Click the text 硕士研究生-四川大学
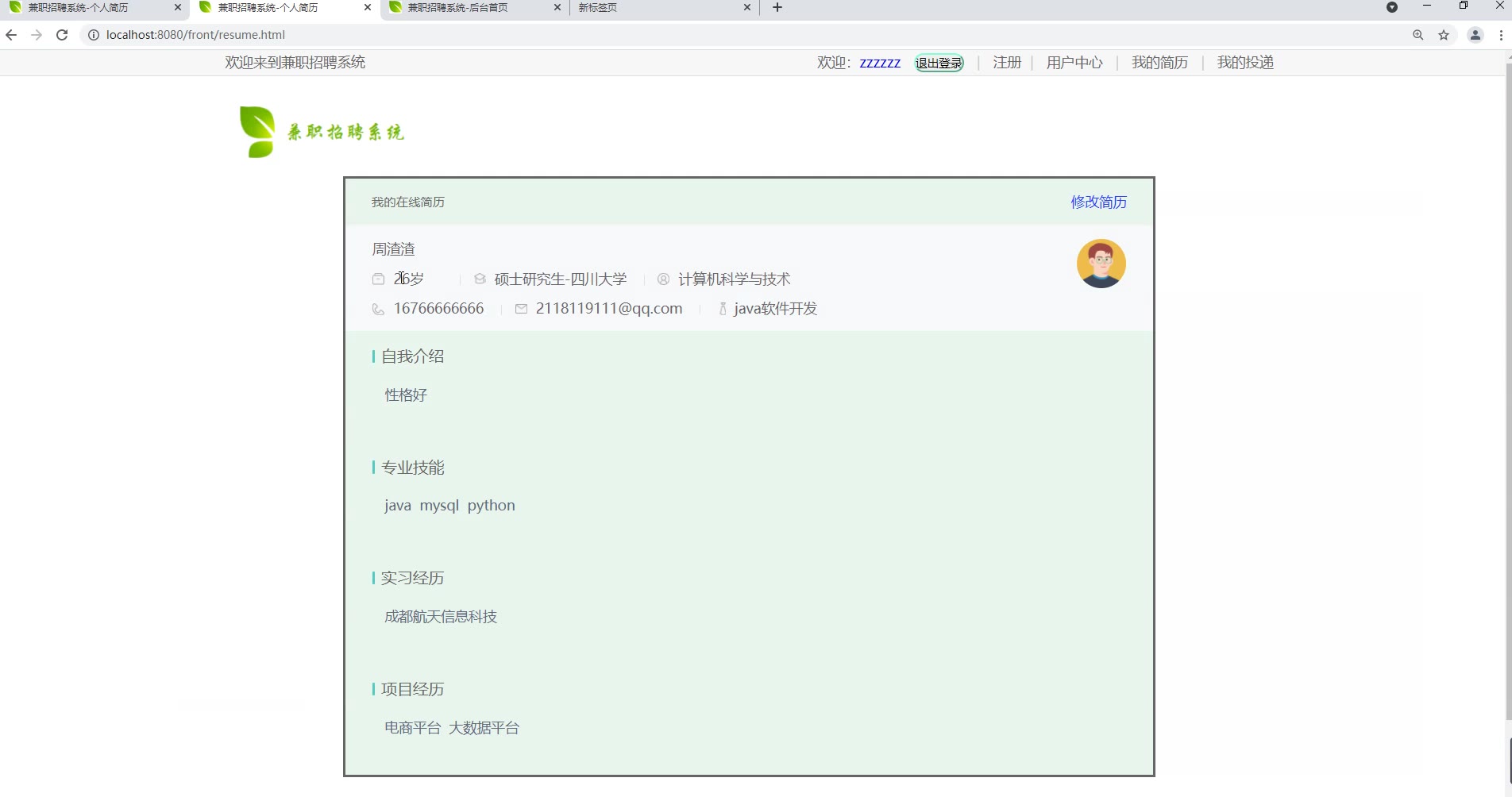 click(561, 279)
